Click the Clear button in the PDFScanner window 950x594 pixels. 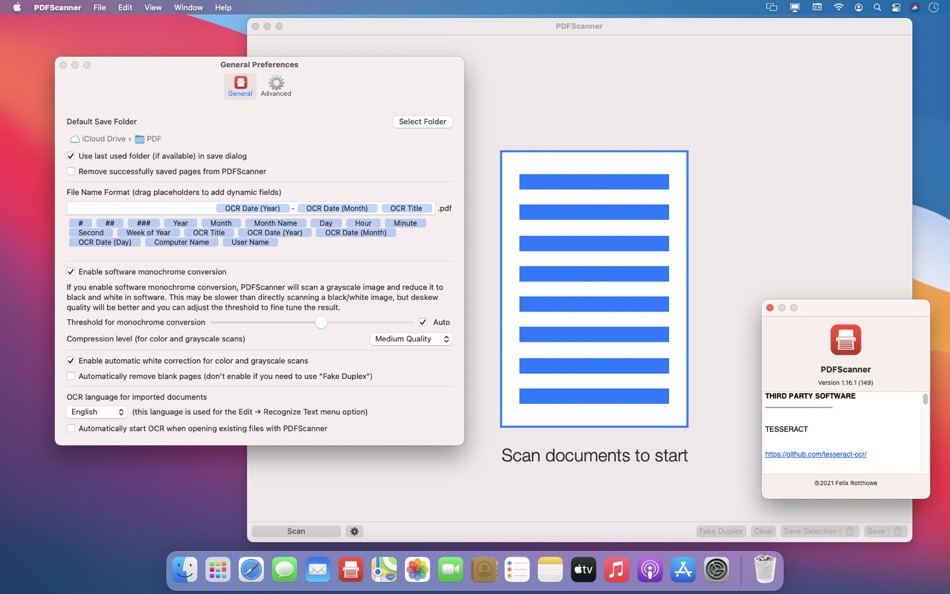[763, 532]
